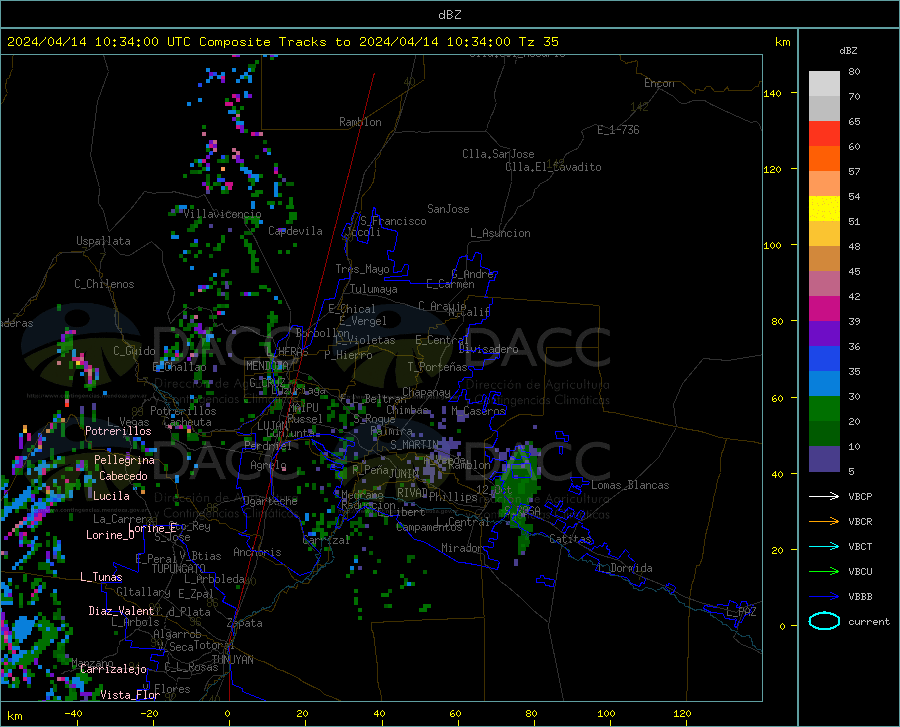Select the light gray swatch below 80
900x727 pixels.
point(824,83)
